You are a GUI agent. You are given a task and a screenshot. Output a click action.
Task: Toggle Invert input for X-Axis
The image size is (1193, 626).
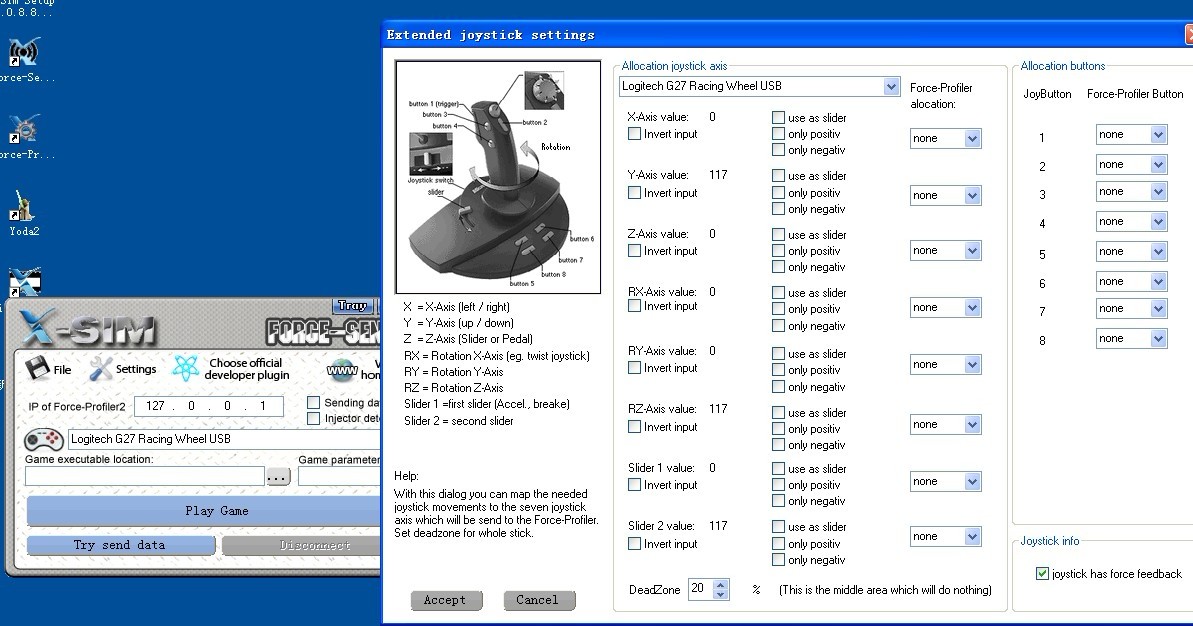click(x=634, y=134)
